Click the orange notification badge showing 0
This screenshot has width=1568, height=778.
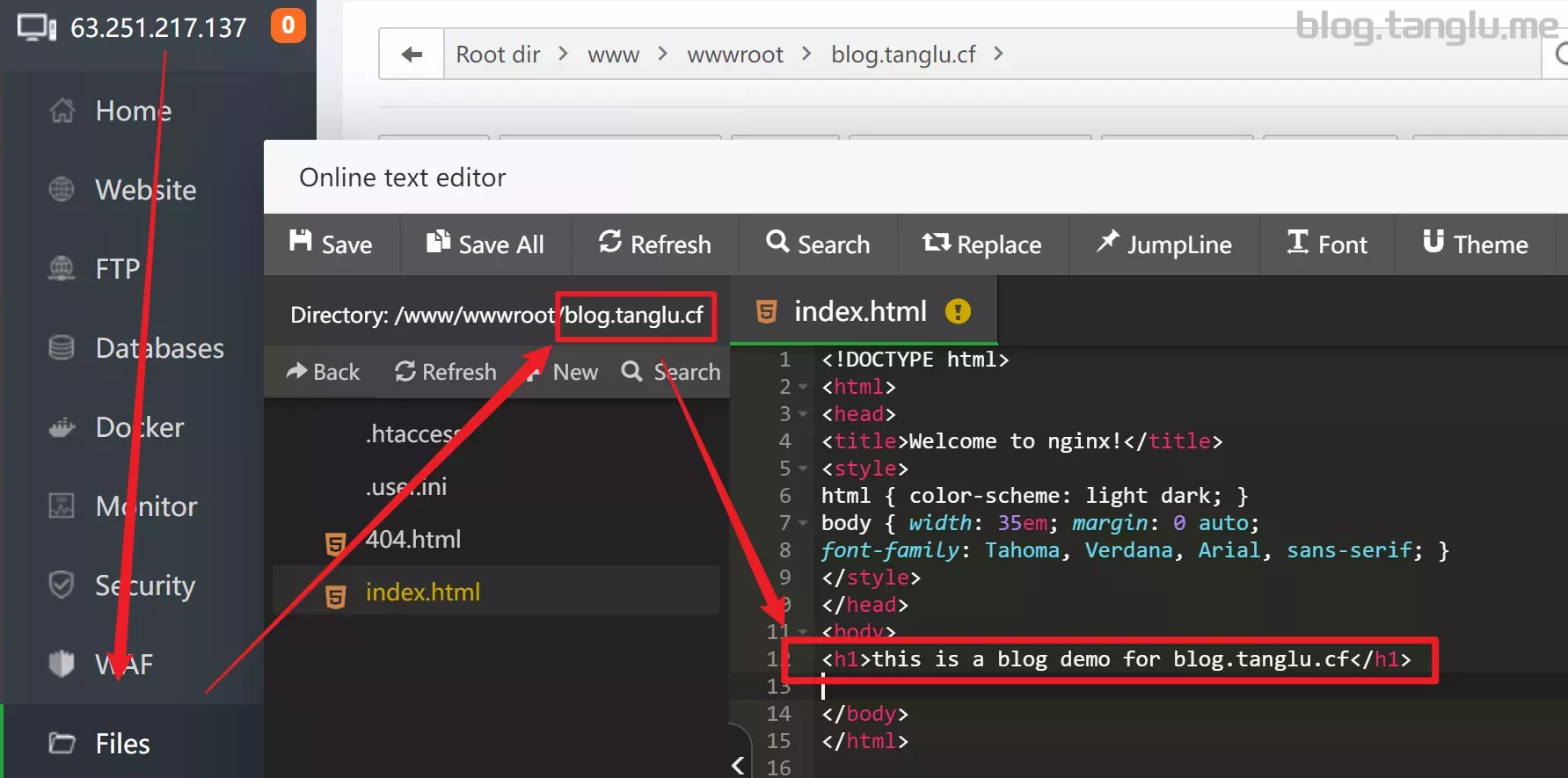click(x=288, y=25)
